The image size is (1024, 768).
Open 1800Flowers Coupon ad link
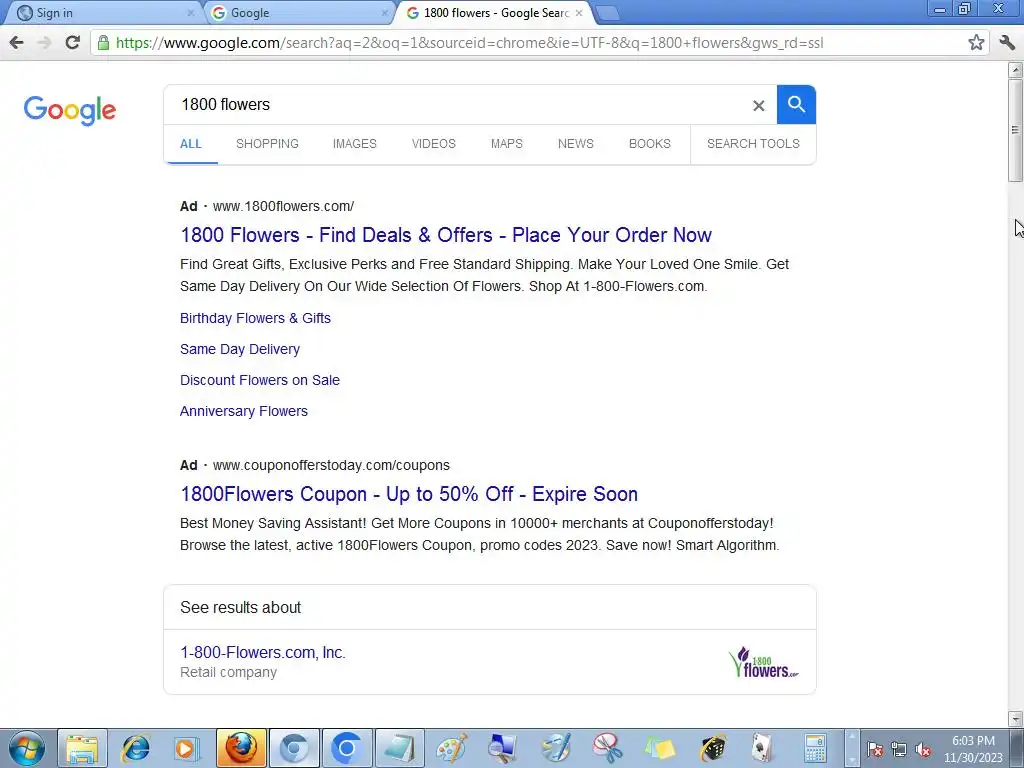click(x=409, y=494)
